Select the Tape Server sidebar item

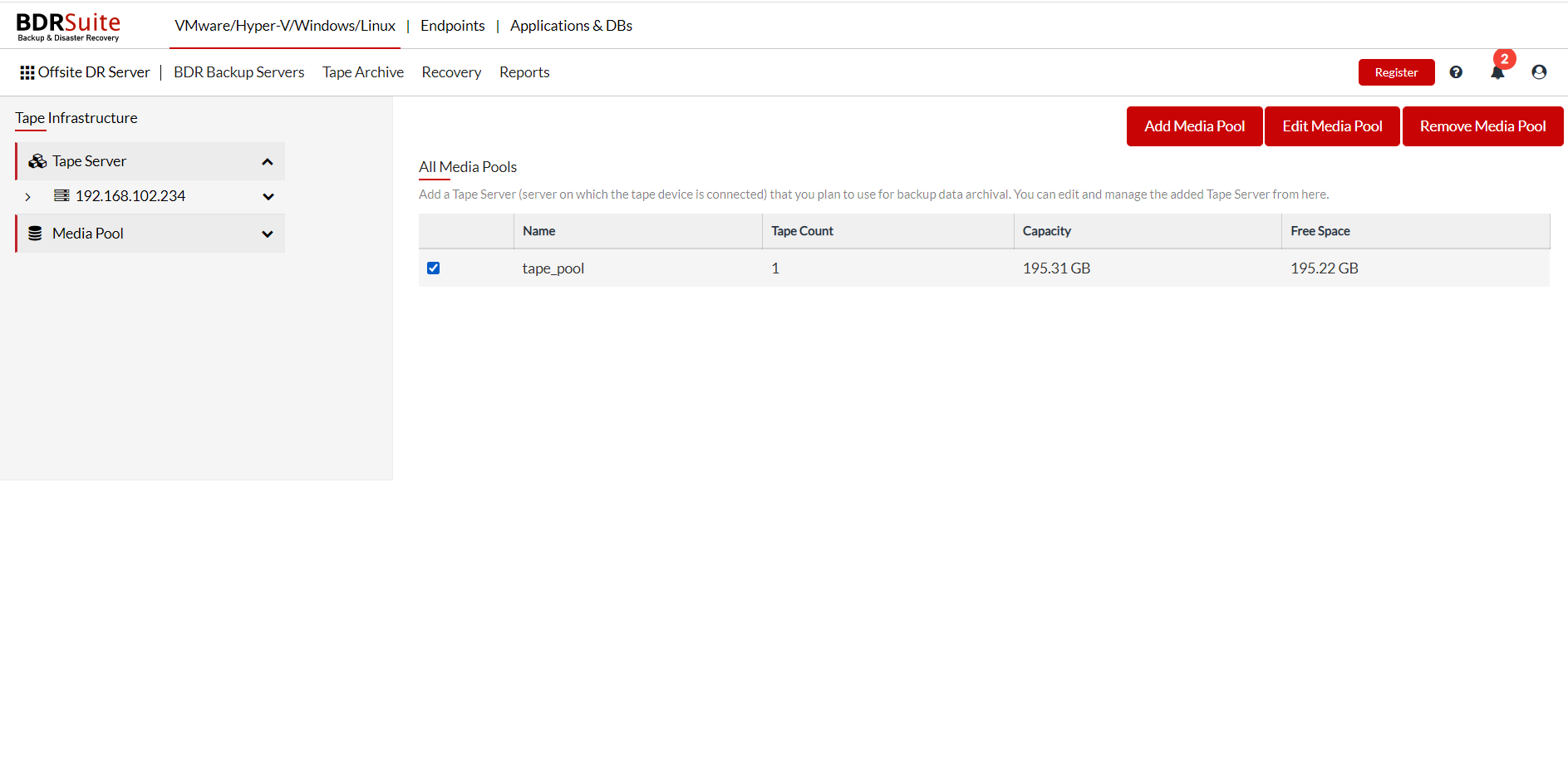pyautogui.click(x=150, y=161)
